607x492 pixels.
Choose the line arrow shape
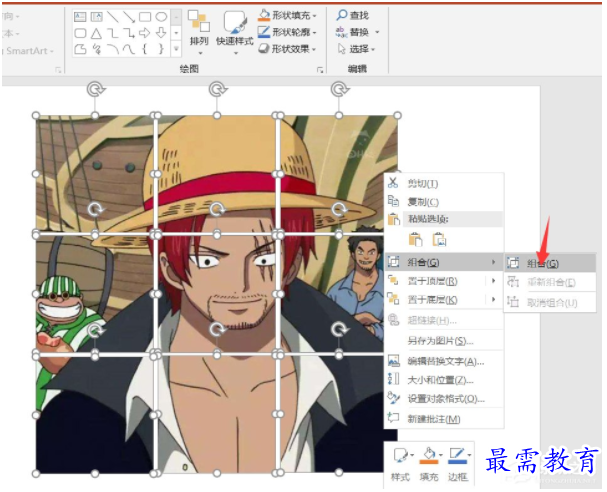129,17
